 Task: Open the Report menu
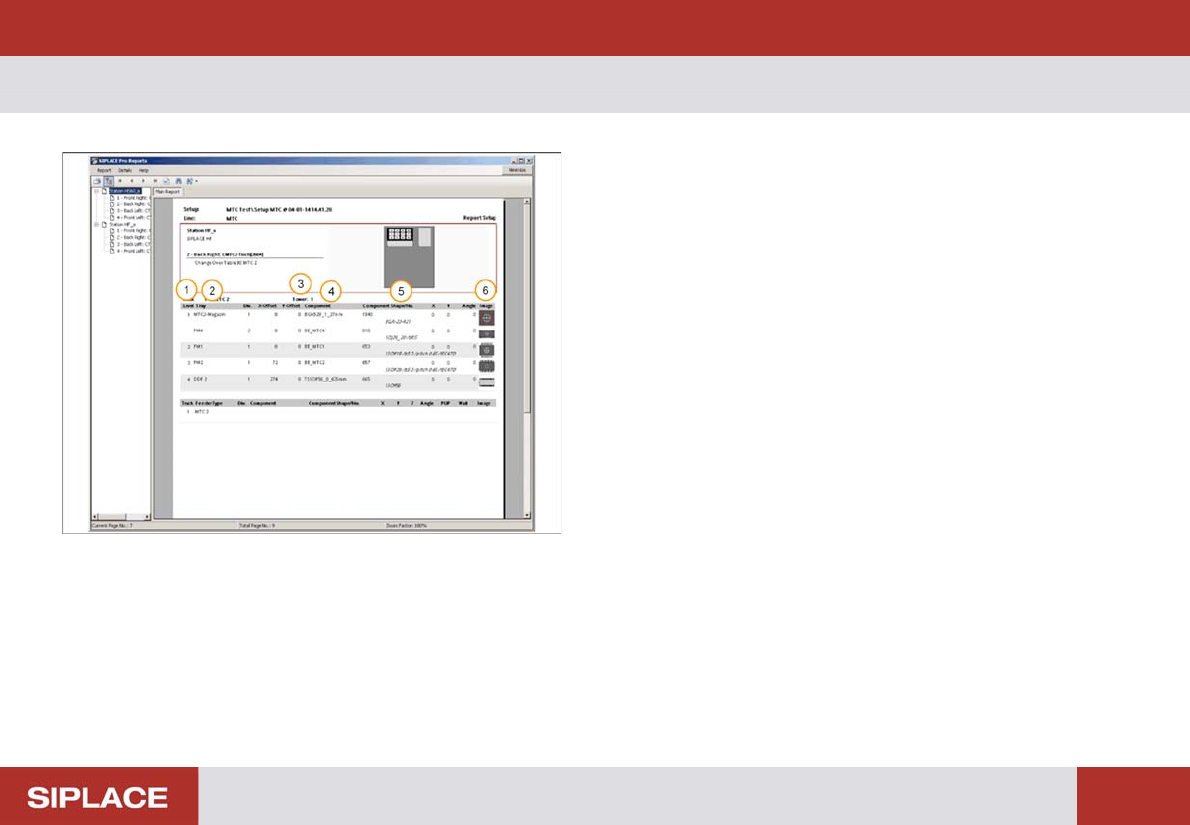click(x=104, y=171)
